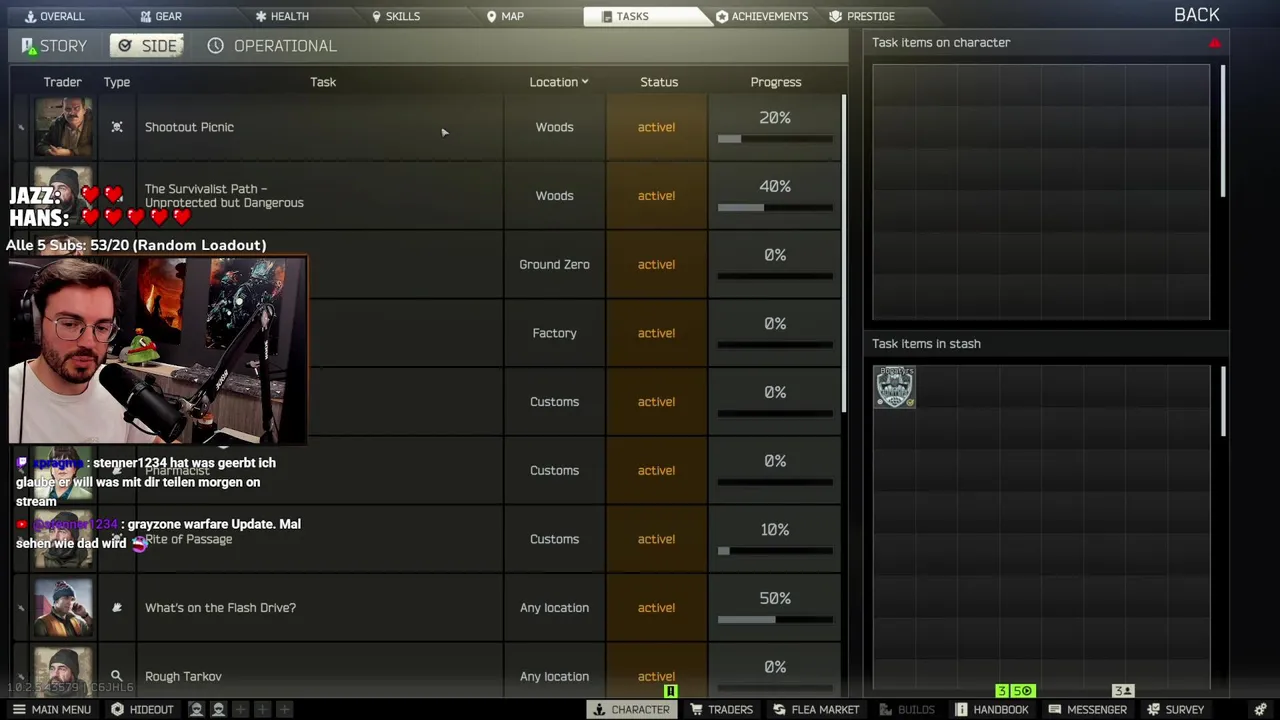Image resolution: width=1280 pixels, height=720 pixels.
Task: Switch to the Prestige tab
Action: pyautogui.click(x=862, y=16)
